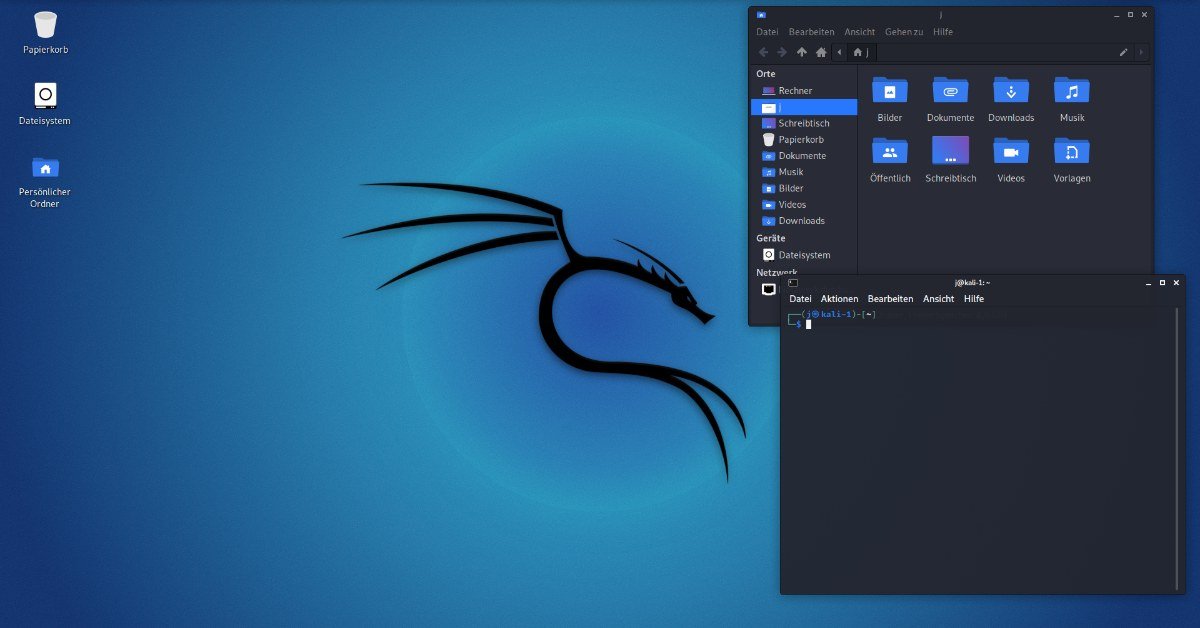Open Schreibtisch in the sidebar
The width and height of the screenshot is (1200, 628).
[x=804, y=123]
